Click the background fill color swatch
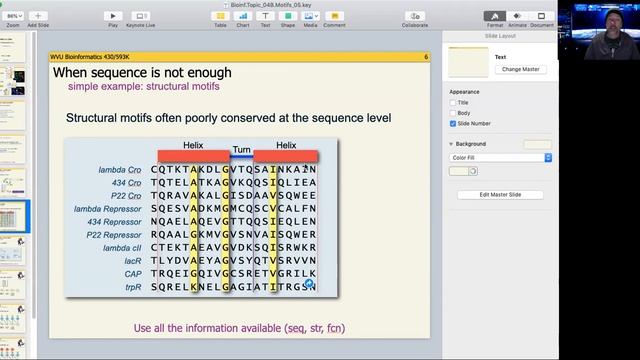The height and width of the screenshot is (360, 640). 459,171
